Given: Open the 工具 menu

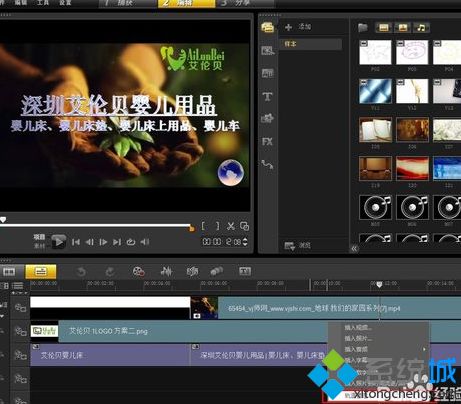Looking at the screenshot, I should coord(43,3).
